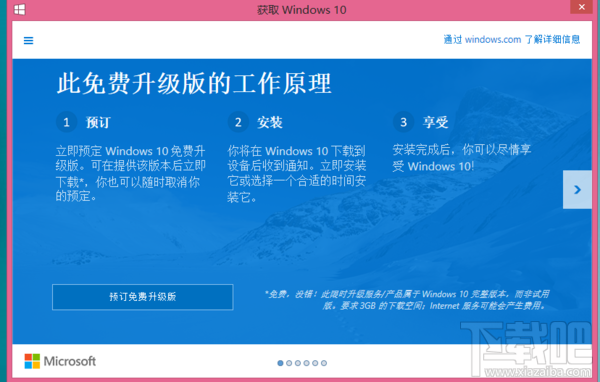This screenshot has height=382, width=600.
Task: Click the heading 此免费升级版的工作原理
Action: point(194,83)
